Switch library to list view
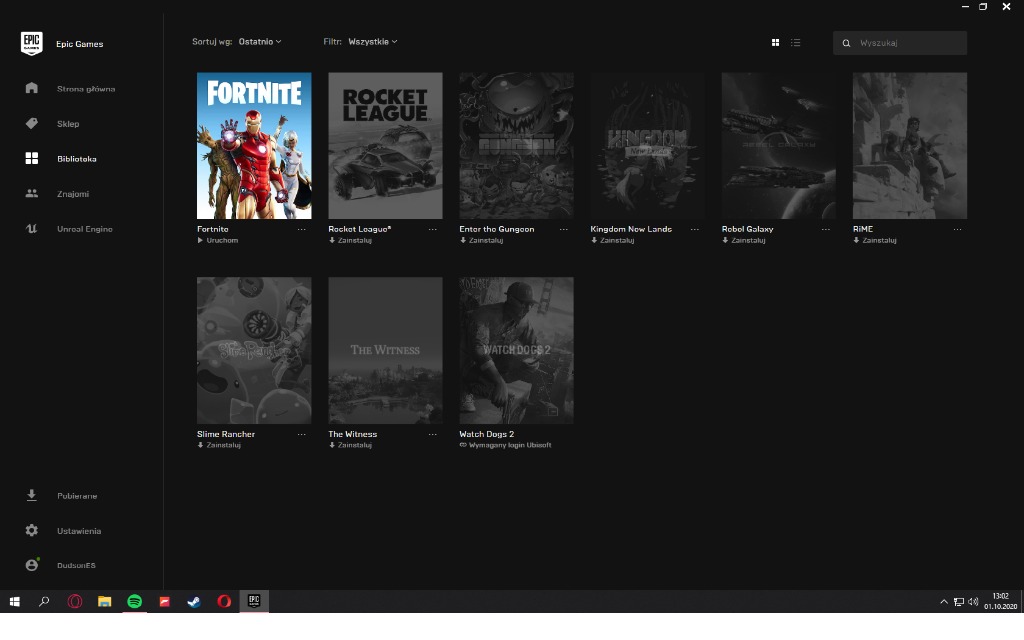Image resolution: width=1024 pixels, height=640 pixels. (x=795, y=42)
